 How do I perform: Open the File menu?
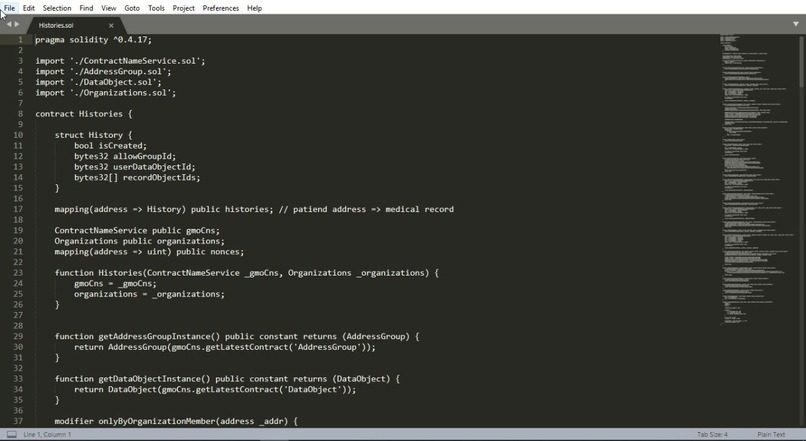[9, 8]
